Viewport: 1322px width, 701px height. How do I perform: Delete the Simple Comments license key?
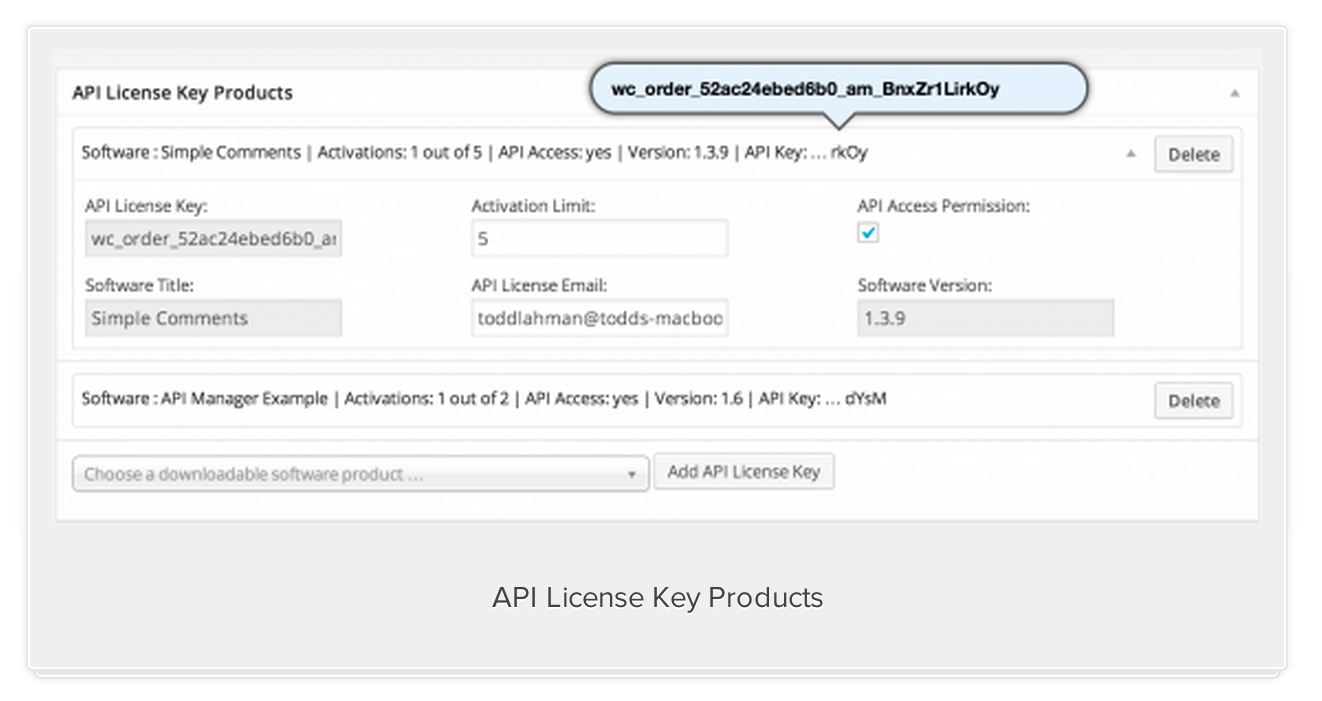(x=1194, y=154)
